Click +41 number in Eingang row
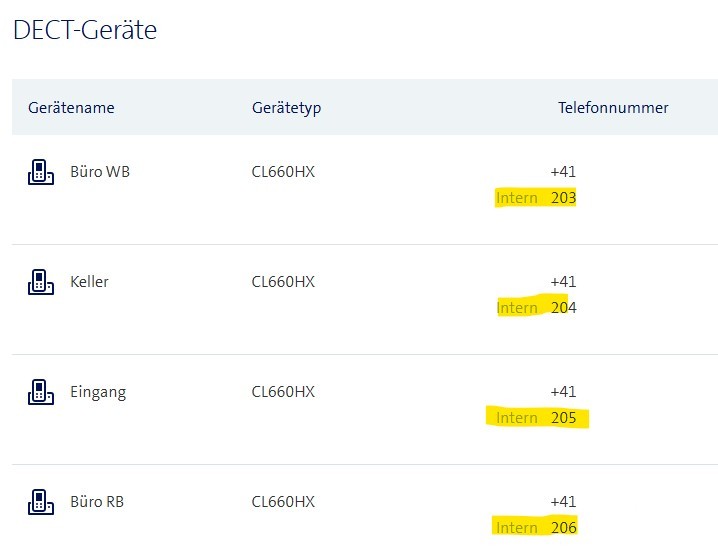 pos(563,392)
